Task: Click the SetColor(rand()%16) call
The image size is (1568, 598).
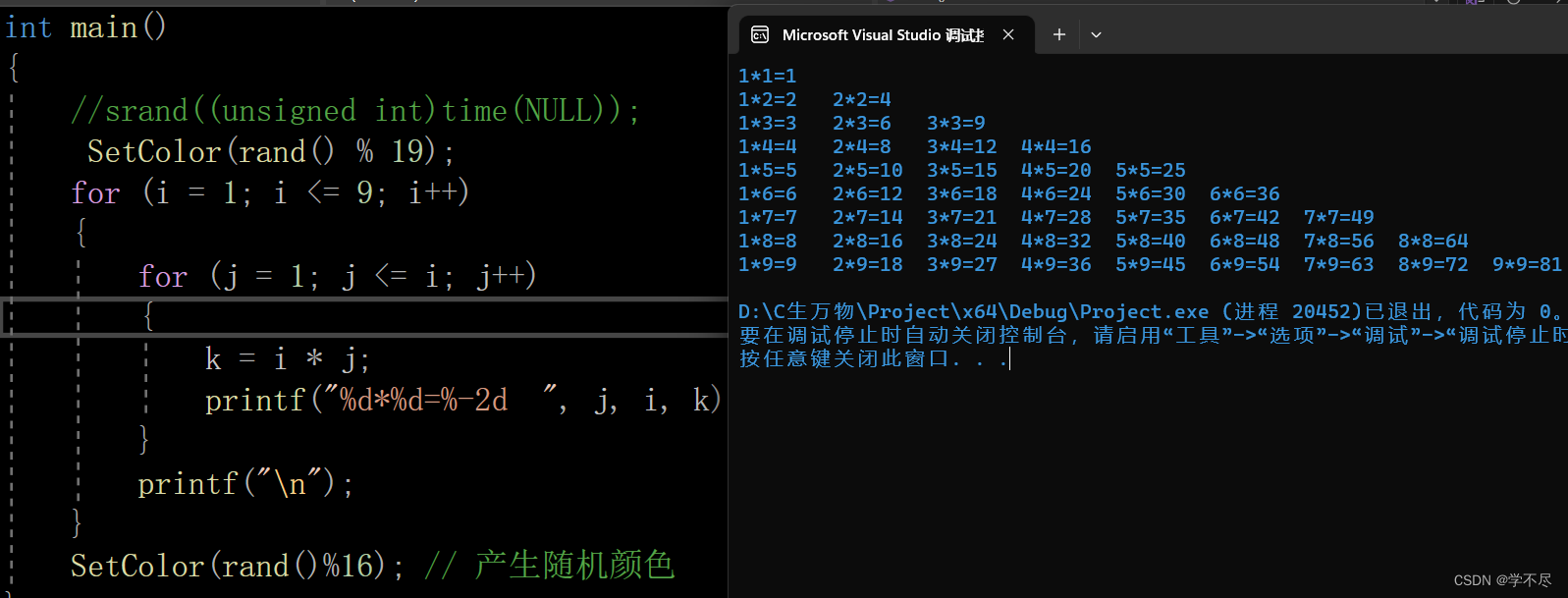Action: tap(237, 567)
